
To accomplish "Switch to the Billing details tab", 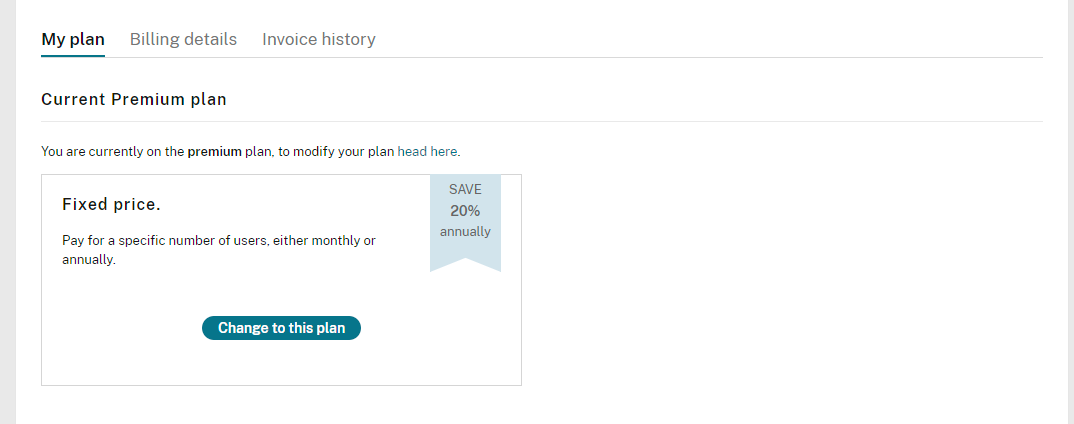I will click(x=184, y=39).
